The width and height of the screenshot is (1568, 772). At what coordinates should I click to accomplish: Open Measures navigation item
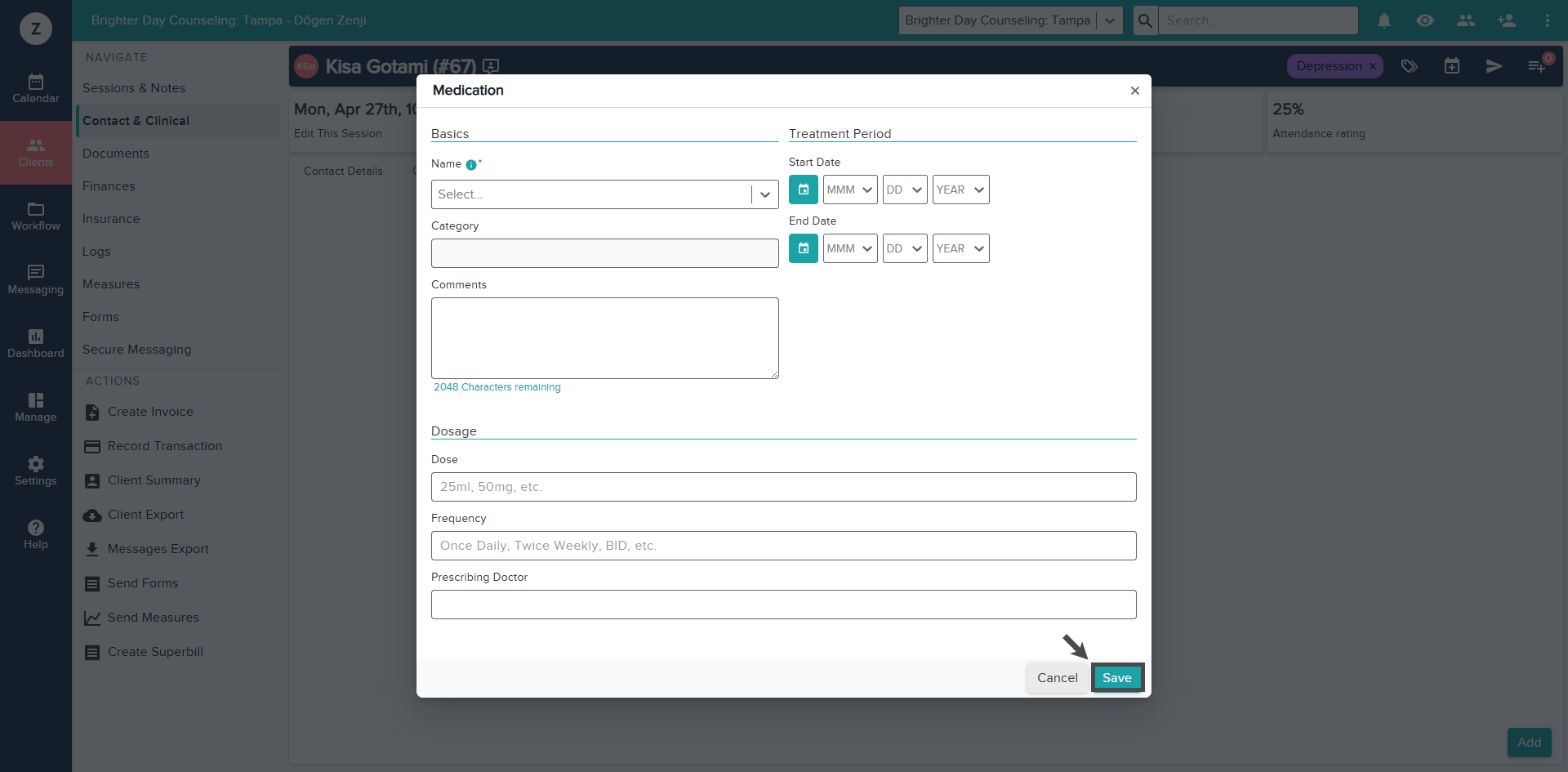coord(111,284)
